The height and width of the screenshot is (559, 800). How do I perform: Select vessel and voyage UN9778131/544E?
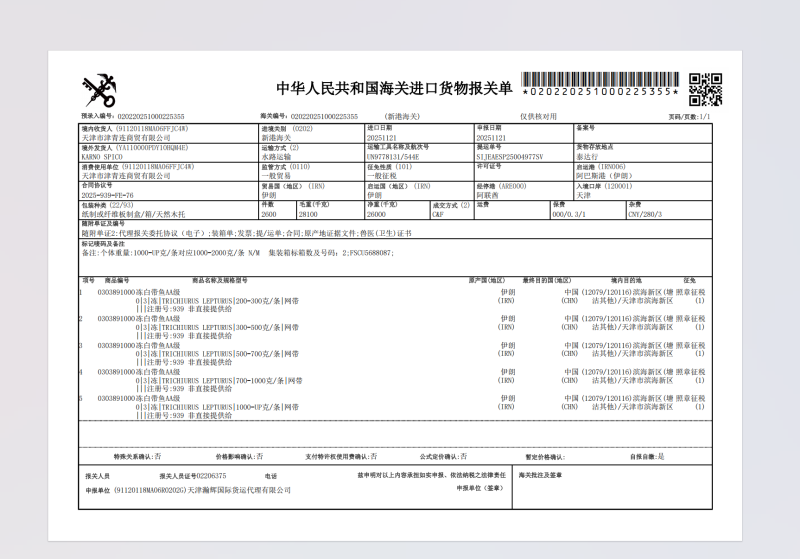(x=393, y=157)
